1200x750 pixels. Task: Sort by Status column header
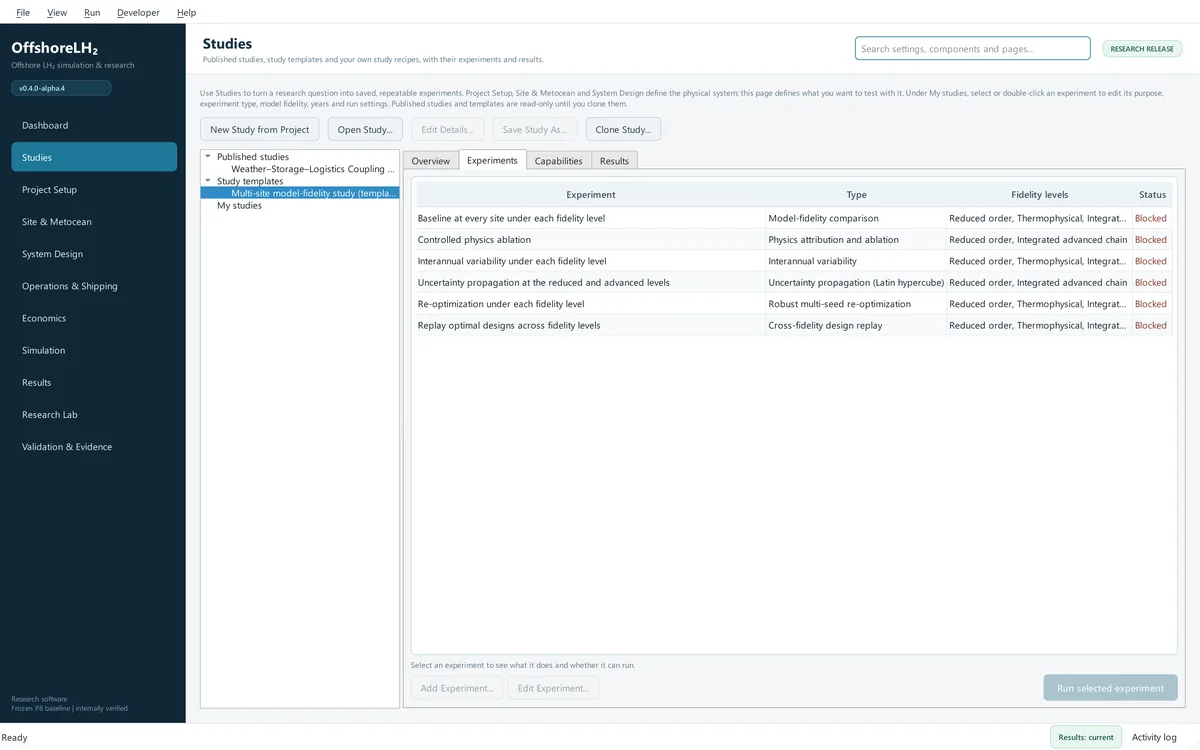[x=1152, y=195]
